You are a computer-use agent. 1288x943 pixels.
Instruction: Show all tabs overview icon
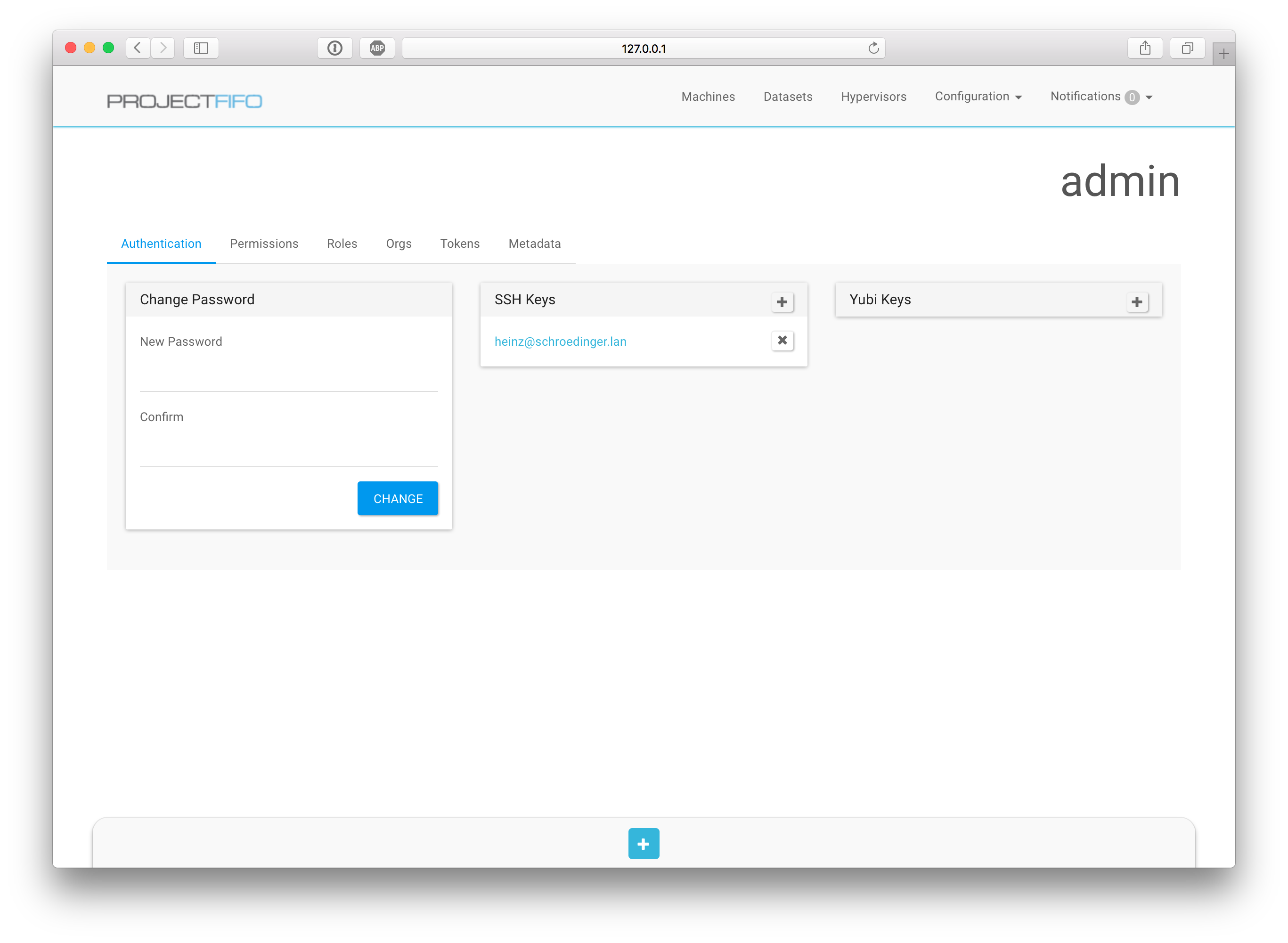click(1187, 48)
